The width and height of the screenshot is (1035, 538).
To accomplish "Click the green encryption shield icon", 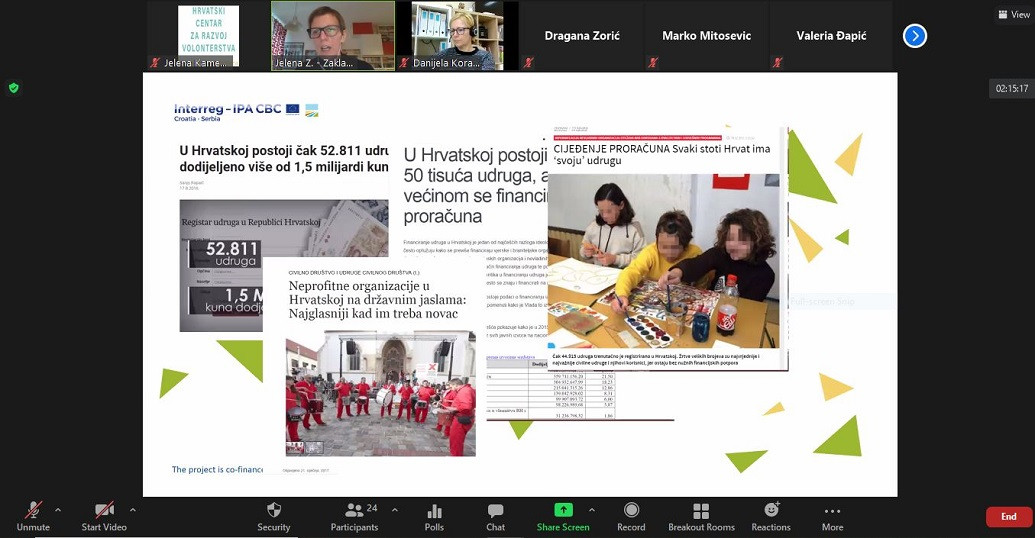I will click(x=14, y=88).
